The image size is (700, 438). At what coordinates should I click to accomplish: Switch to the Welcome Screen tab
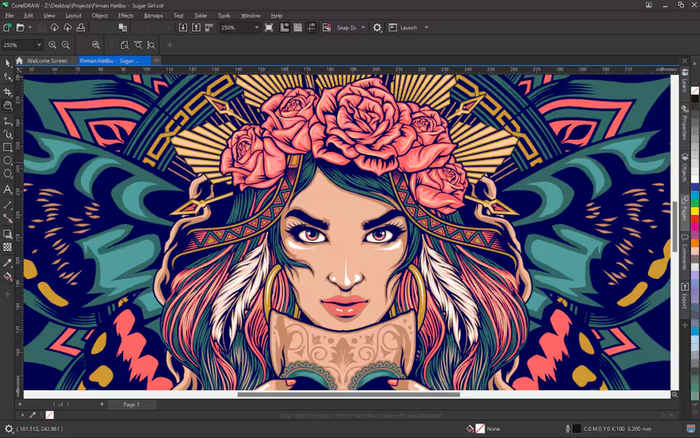click(x=47, y=61)
